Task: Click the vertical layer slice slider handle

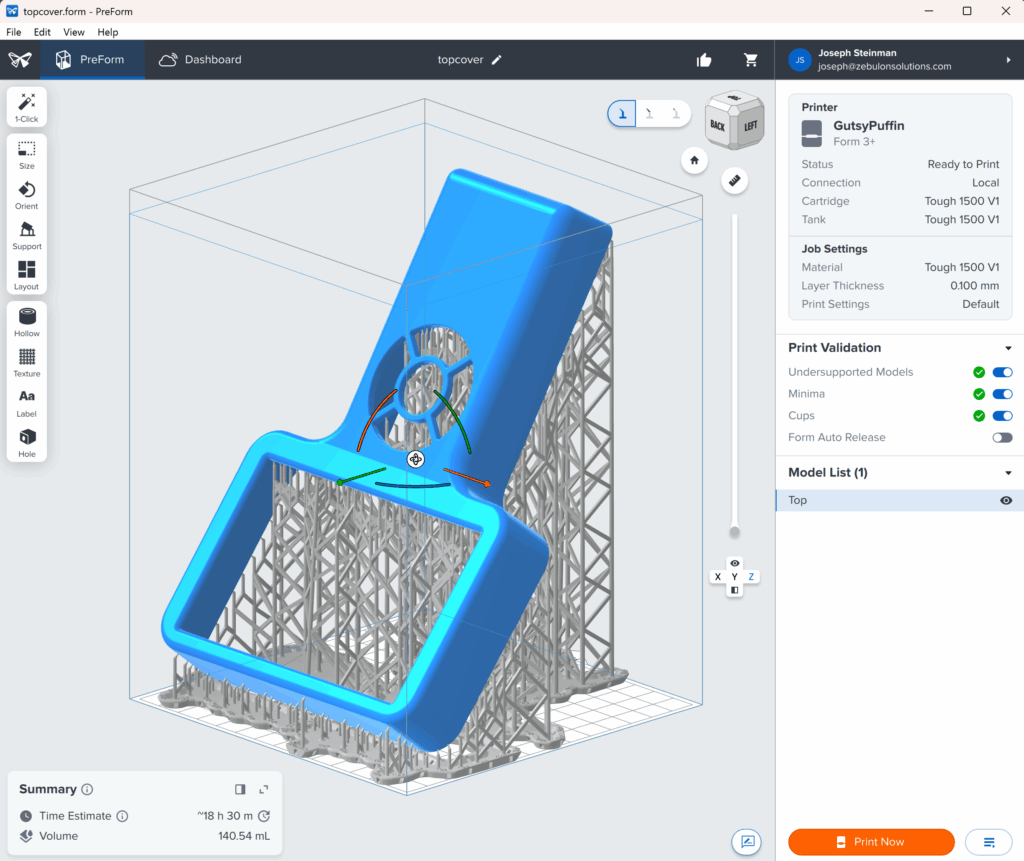Action: click(735, 531)
